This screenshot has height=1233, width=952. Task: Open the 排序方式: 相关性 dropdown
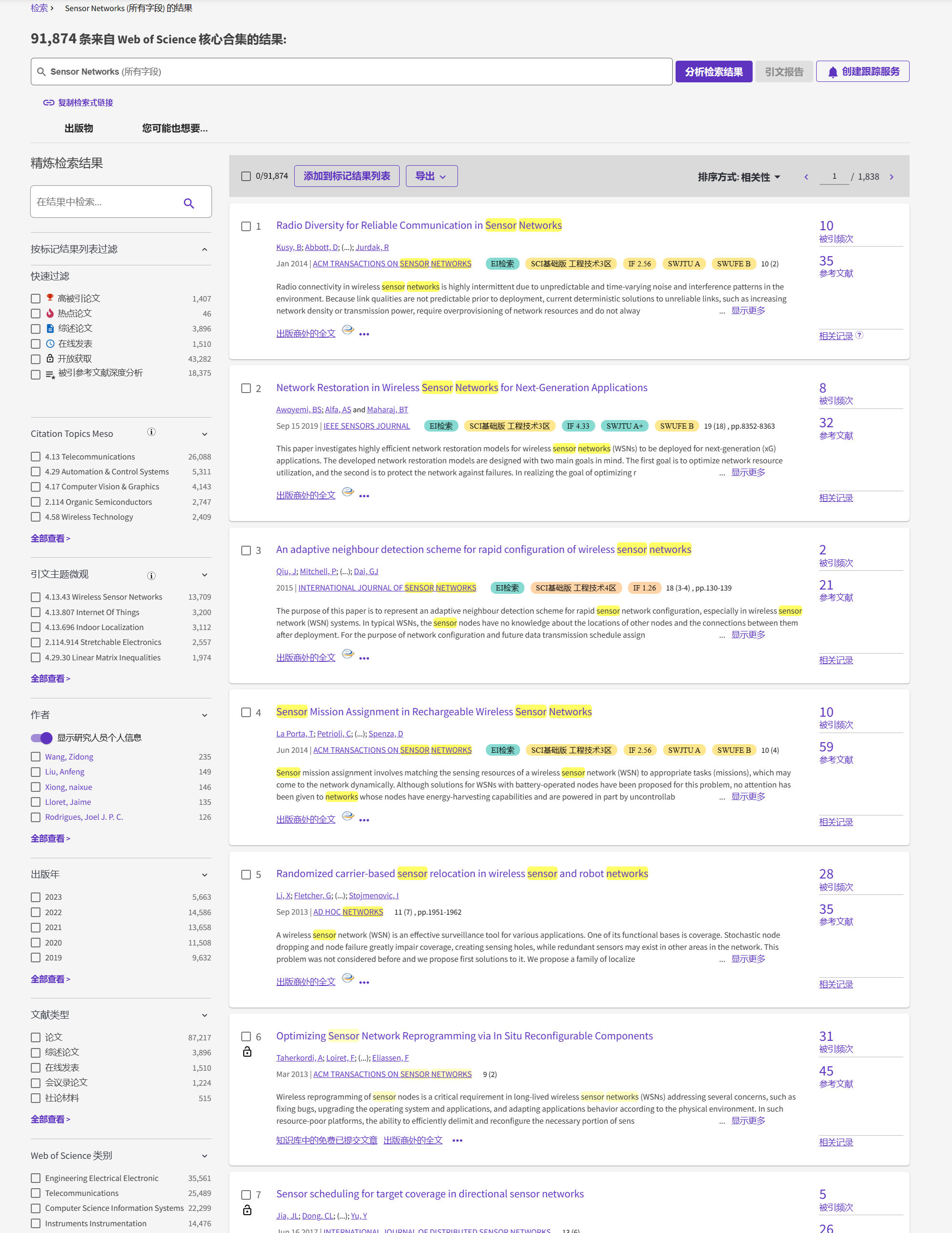tap(738, 177)
